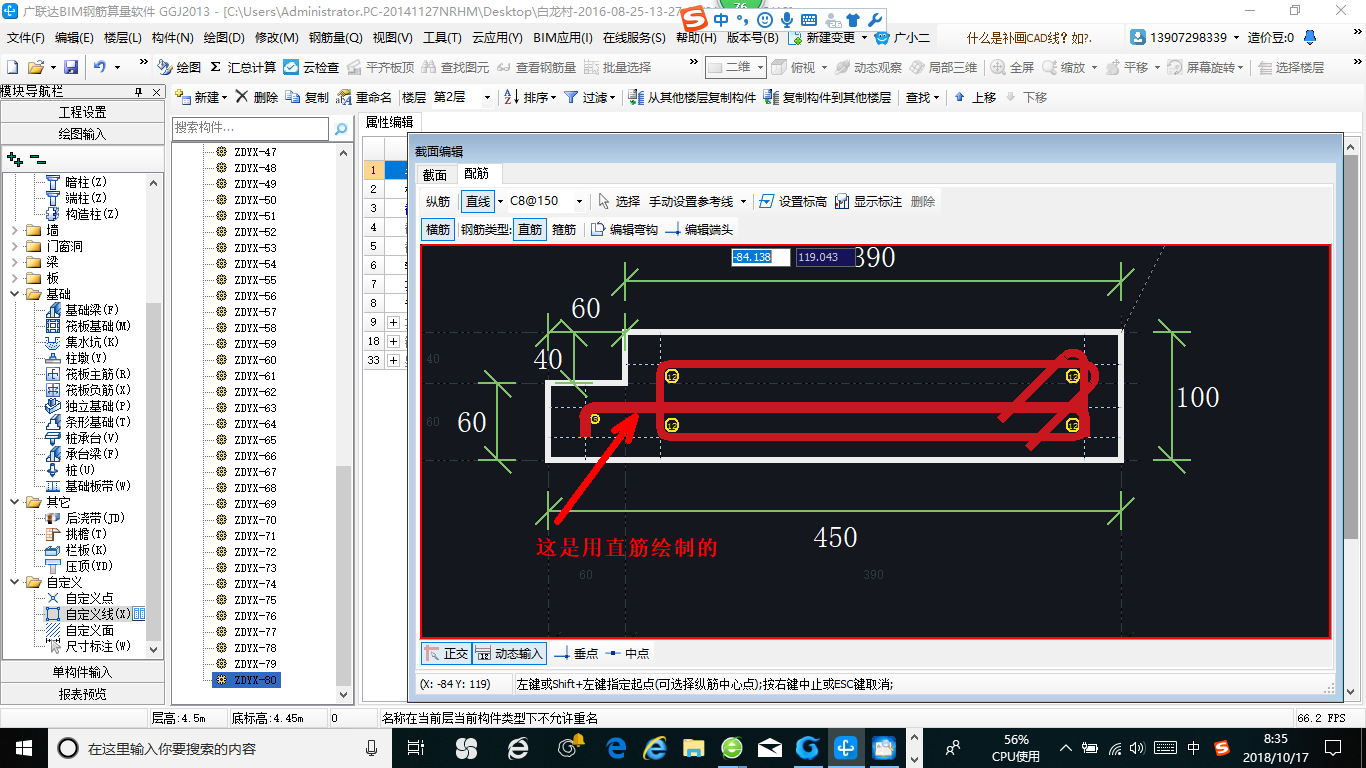Viewport: 1366px width, 768px height.
Task: Open the 查找 find dropdown
Action: click(x=922, y=97)
